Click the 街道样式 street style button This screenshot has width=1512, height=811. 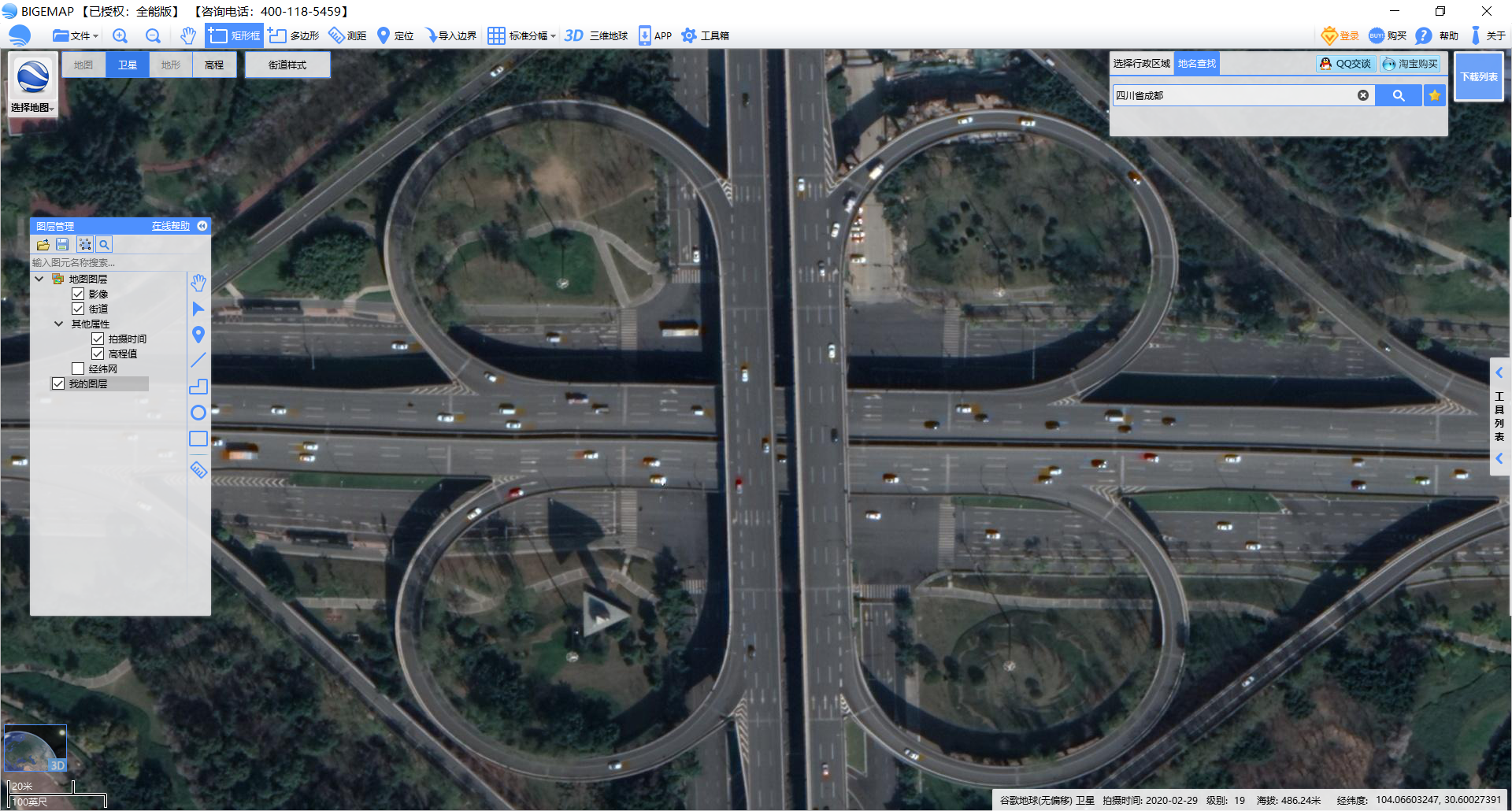(287, 65)
